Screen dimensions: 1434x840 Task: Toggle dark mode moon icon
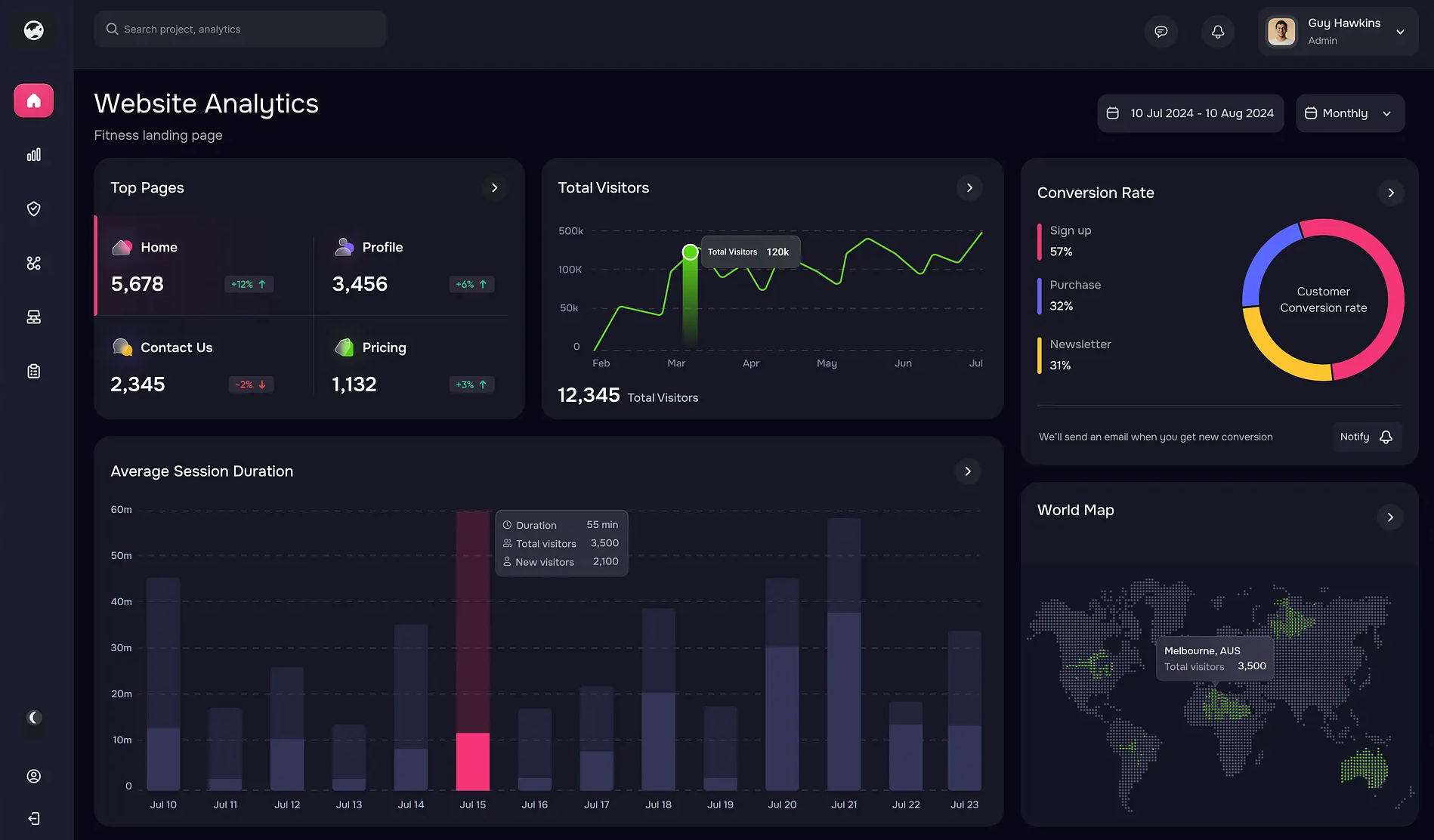[x=34, y=718]
